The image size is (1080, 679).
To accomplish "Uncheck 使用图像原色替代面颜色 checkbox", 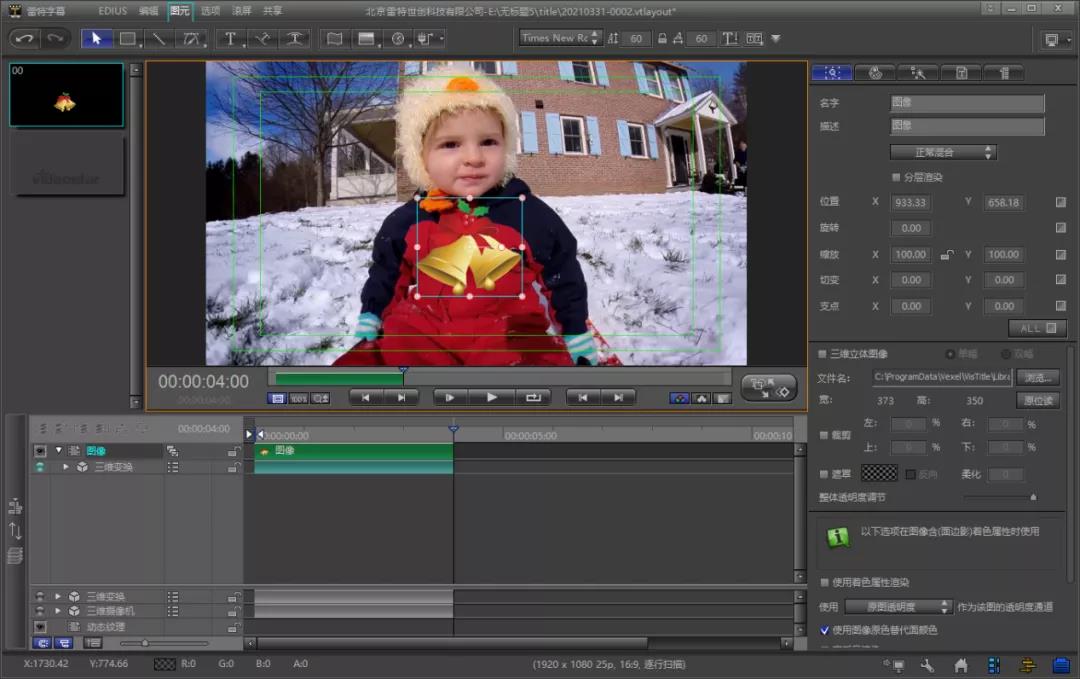I will [x=824, y=630].
